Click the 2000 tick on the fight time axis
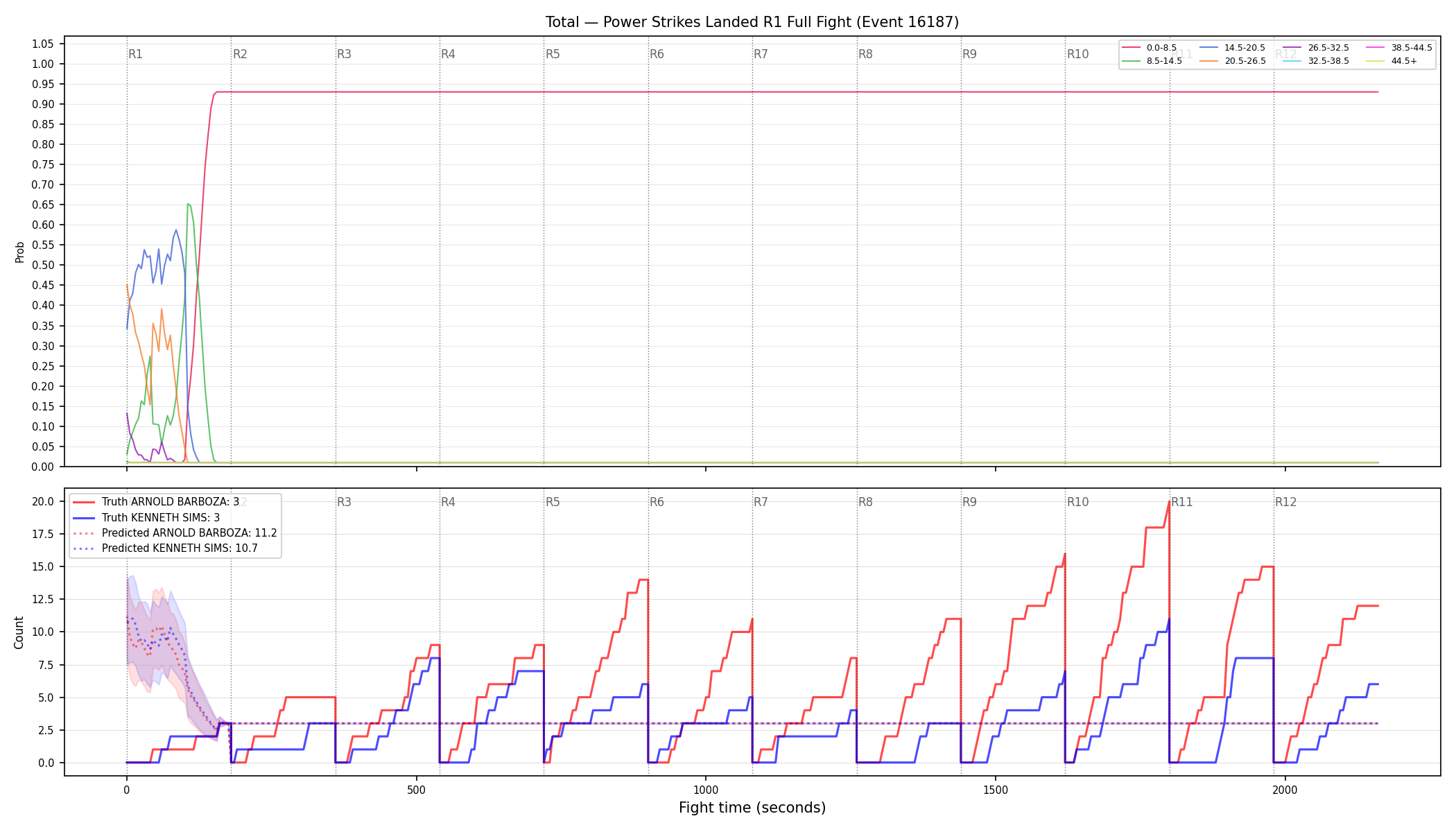 (x=1285, y=790)
